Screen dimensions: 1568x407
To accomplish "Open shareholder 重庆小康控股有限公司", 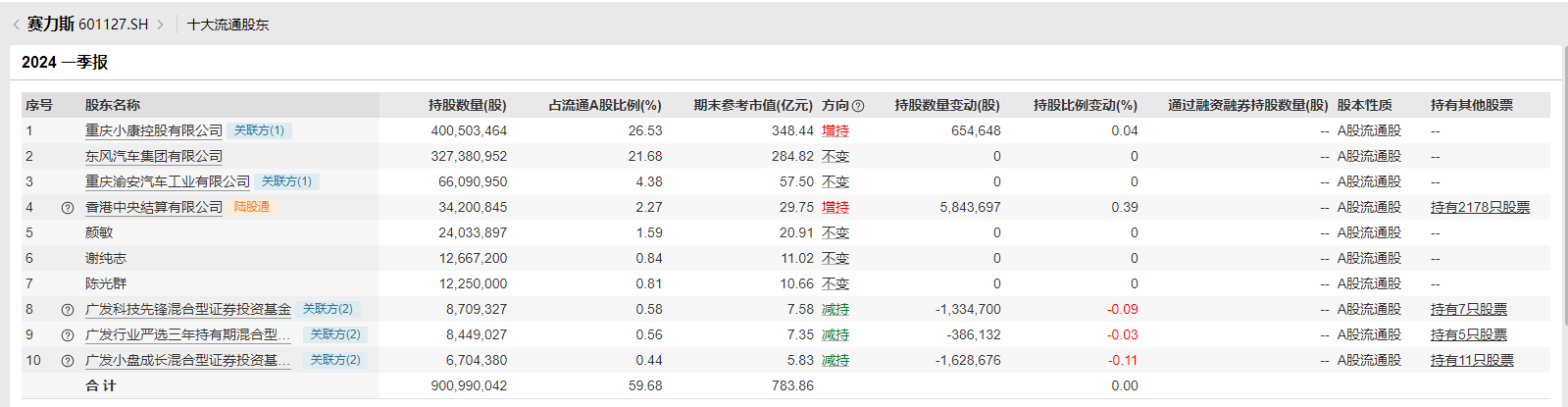I will coord(154,130).
